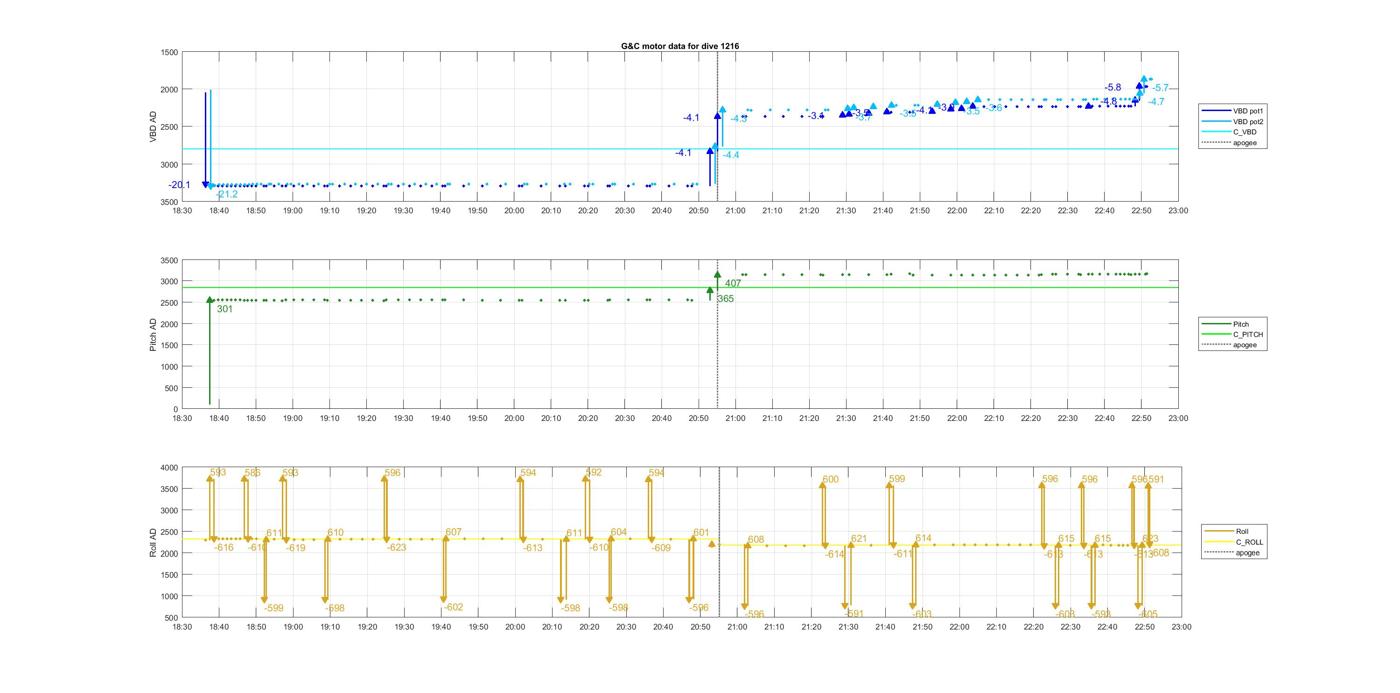The image size is (1400, 693).
Task: Click the "621" label in Roll plot
Action: (x=859, y=540)
